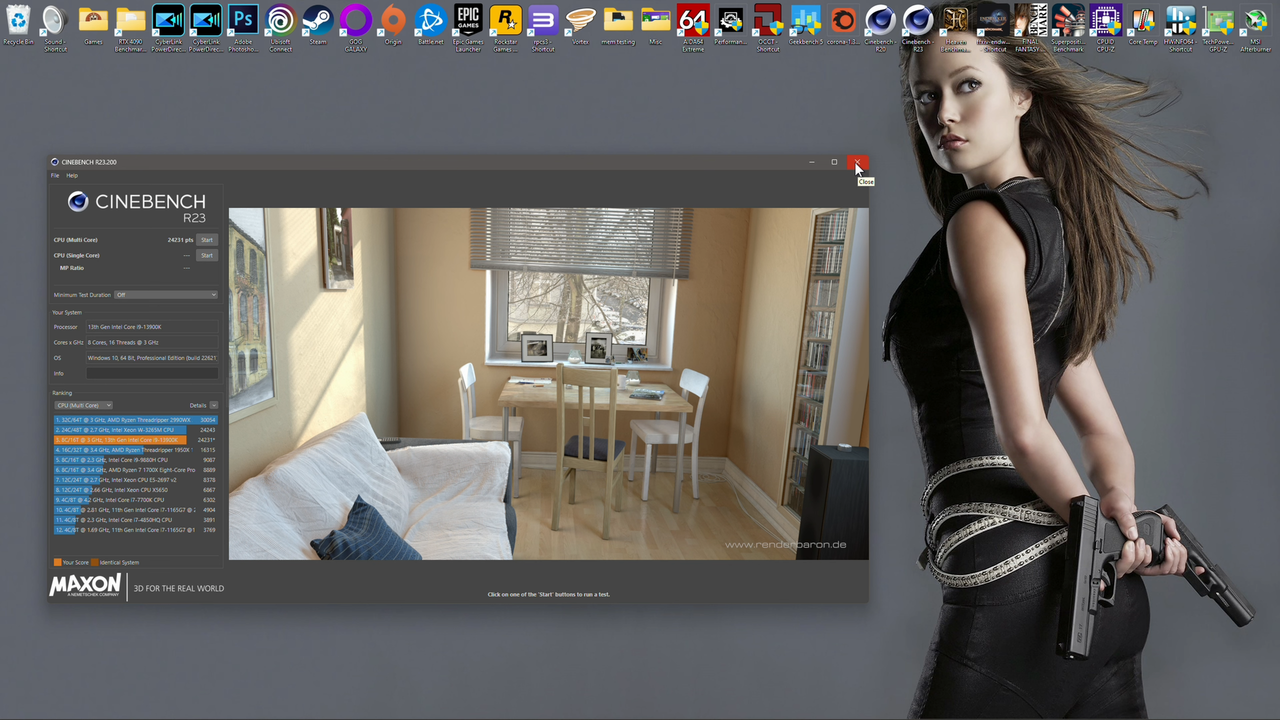1280x720 pixels.
Task: Launch CPUID CPU-Z shortcut
Action: [1105, 28]
